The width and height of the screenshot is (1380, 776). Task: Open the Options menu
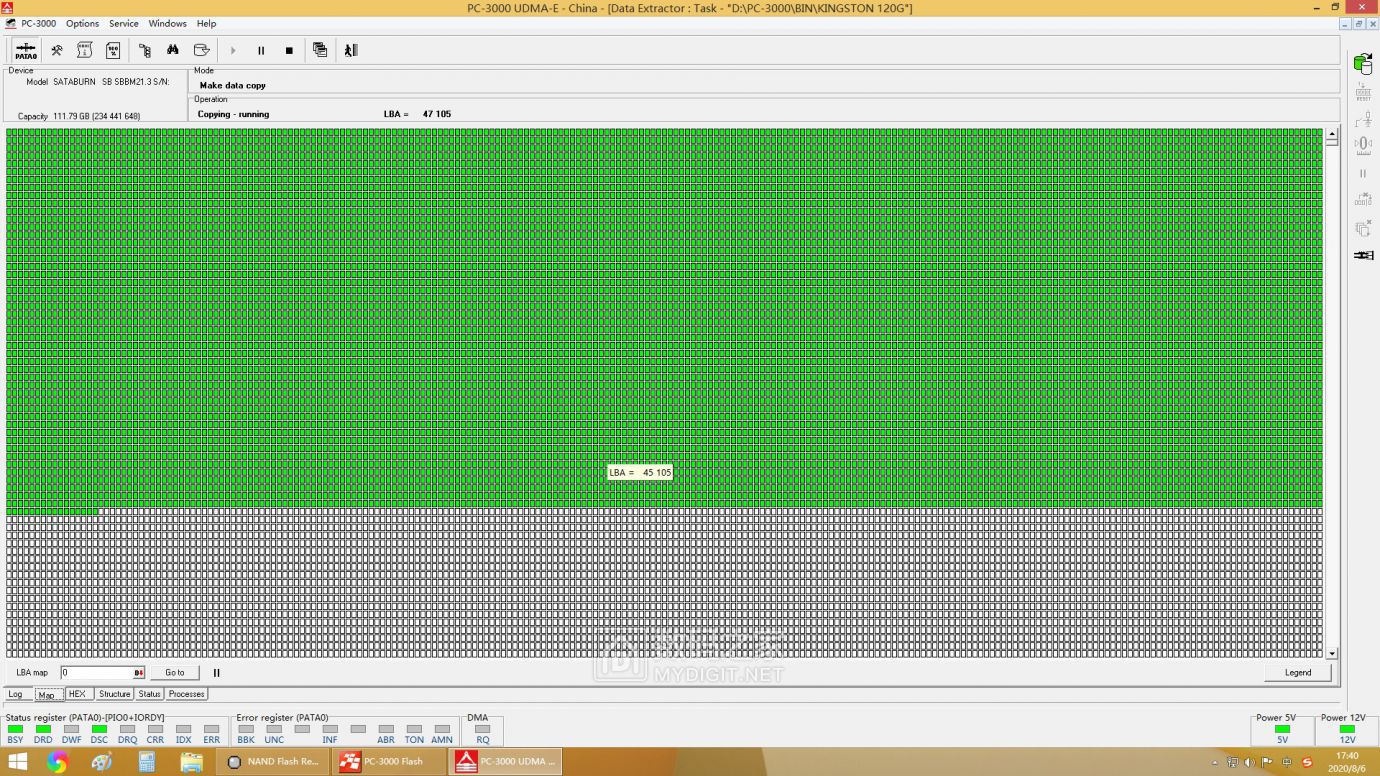tap(82, 23)
